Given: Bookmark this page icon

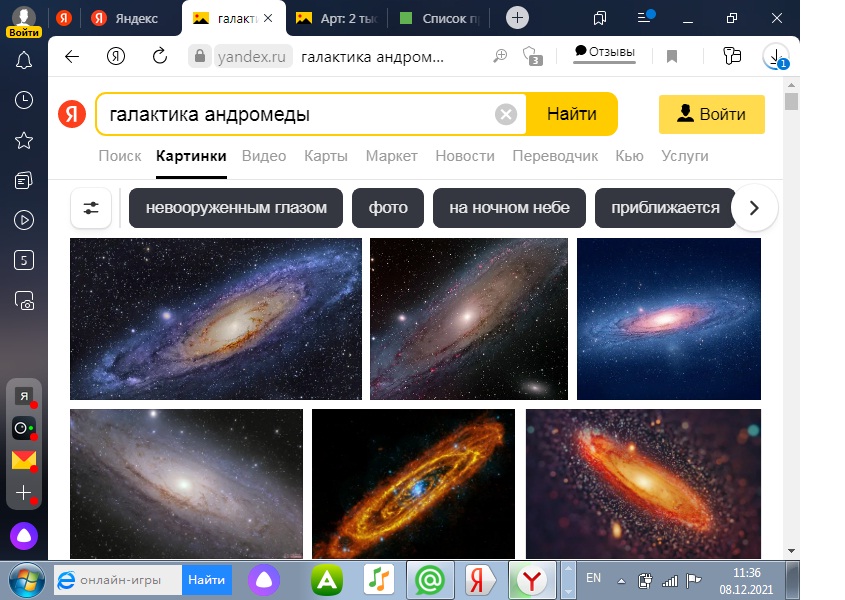Looking at the screenshot, I should pos(671,57).
